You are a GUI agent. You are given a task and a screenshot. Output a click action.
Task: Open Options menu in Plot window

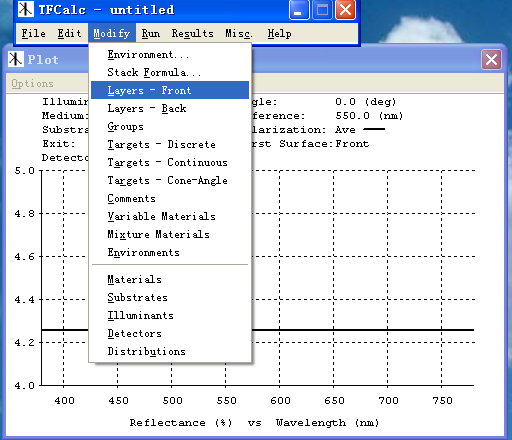32,83
